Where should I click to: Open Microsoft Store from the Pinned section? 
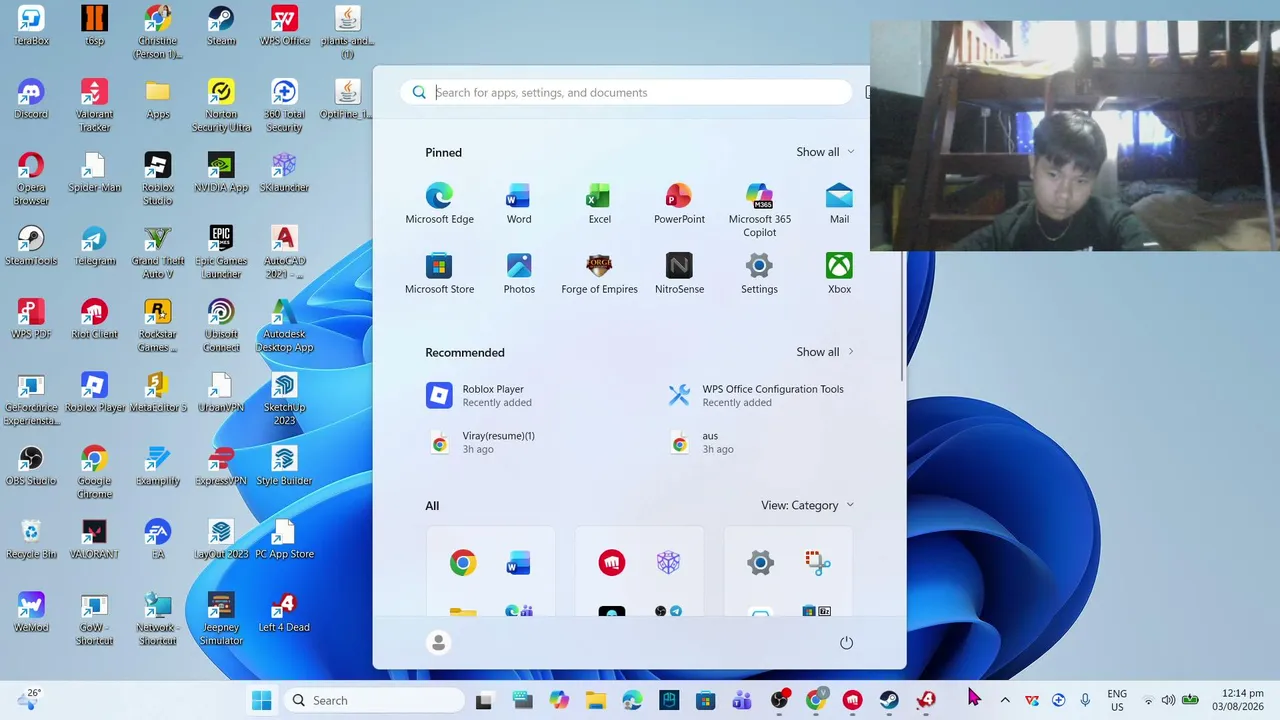(x=439, y=273)
